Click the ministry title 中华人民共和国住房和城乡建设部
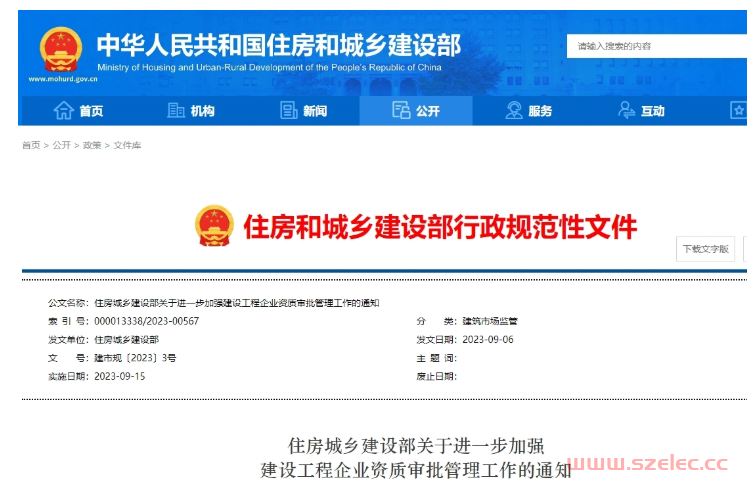This screenshot has height=490, width=747. pos(279,45)
